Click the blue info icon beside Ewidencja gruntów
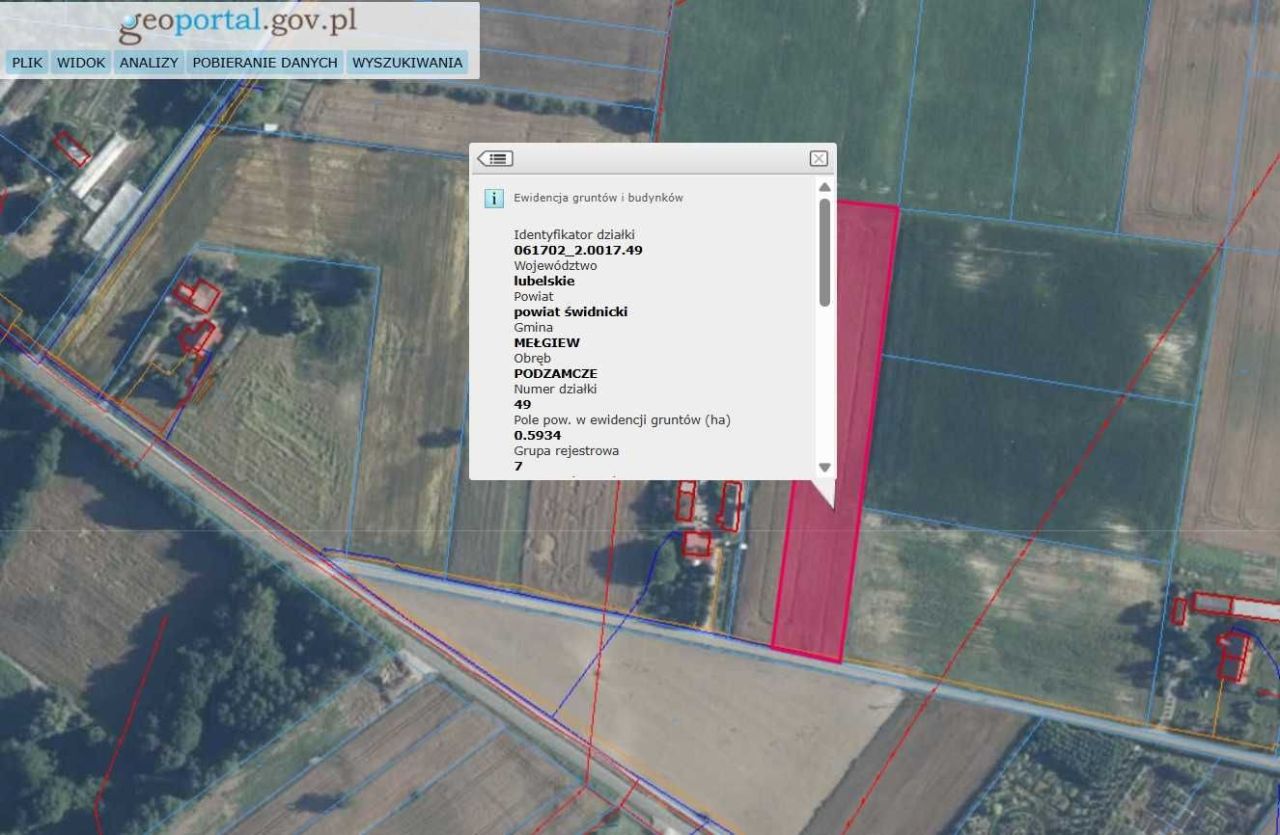Image resolution: width=1280 pixels, height=835 pixels. [x=494, y=198]
